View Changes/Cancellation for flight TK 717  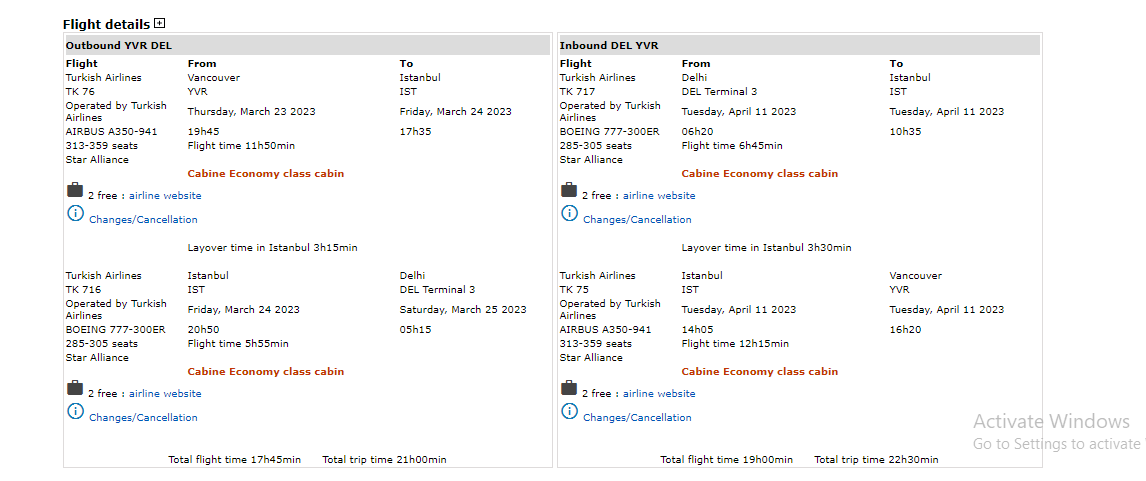pyautogui.click(x=637, y=220)
